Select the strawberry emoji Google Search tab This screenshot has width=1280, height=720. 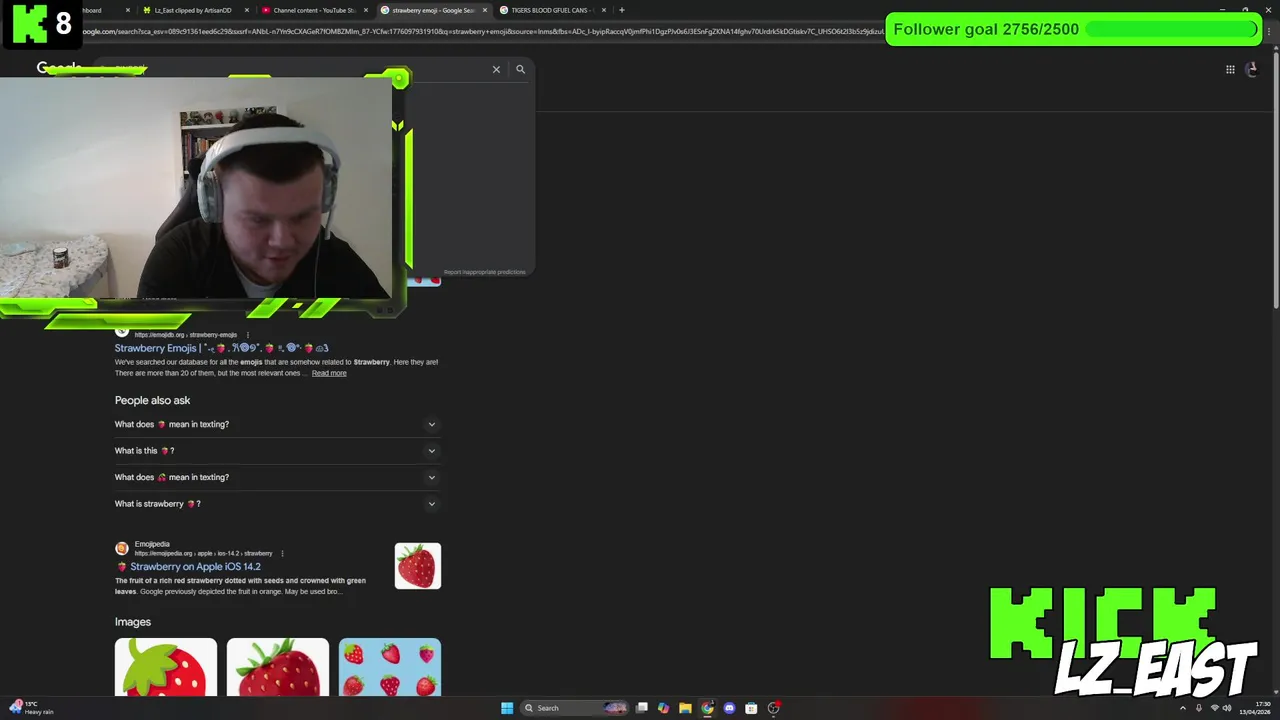[432, 10]
